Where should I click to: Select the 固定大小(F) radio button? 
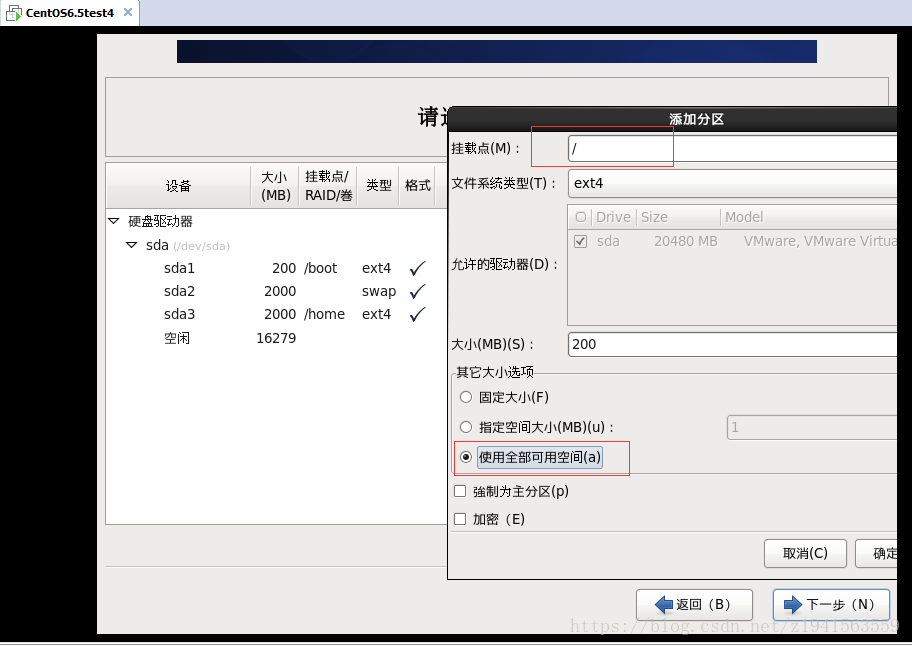(x=466, y=397)
